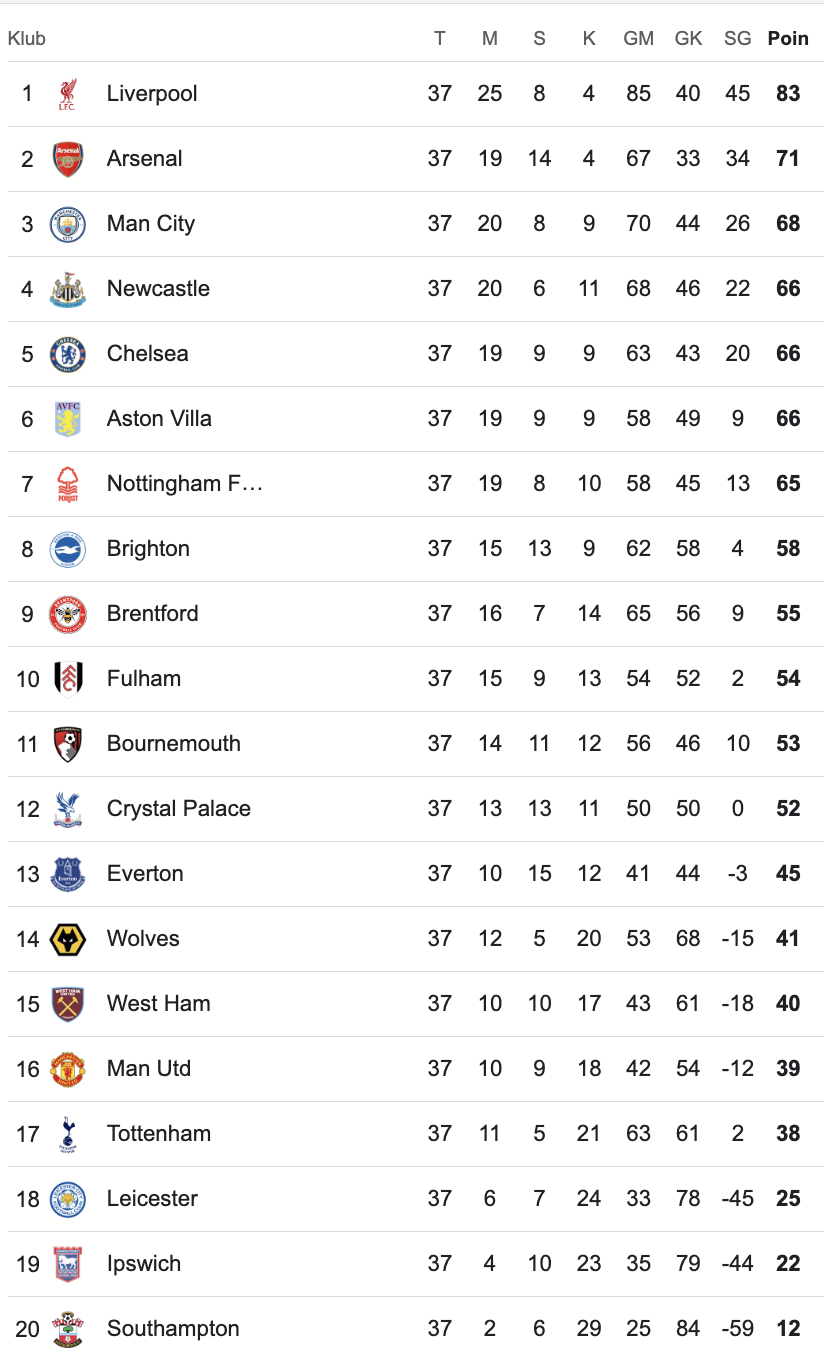
Task: Click the Klub column header
Action: (x=27, y=39)
